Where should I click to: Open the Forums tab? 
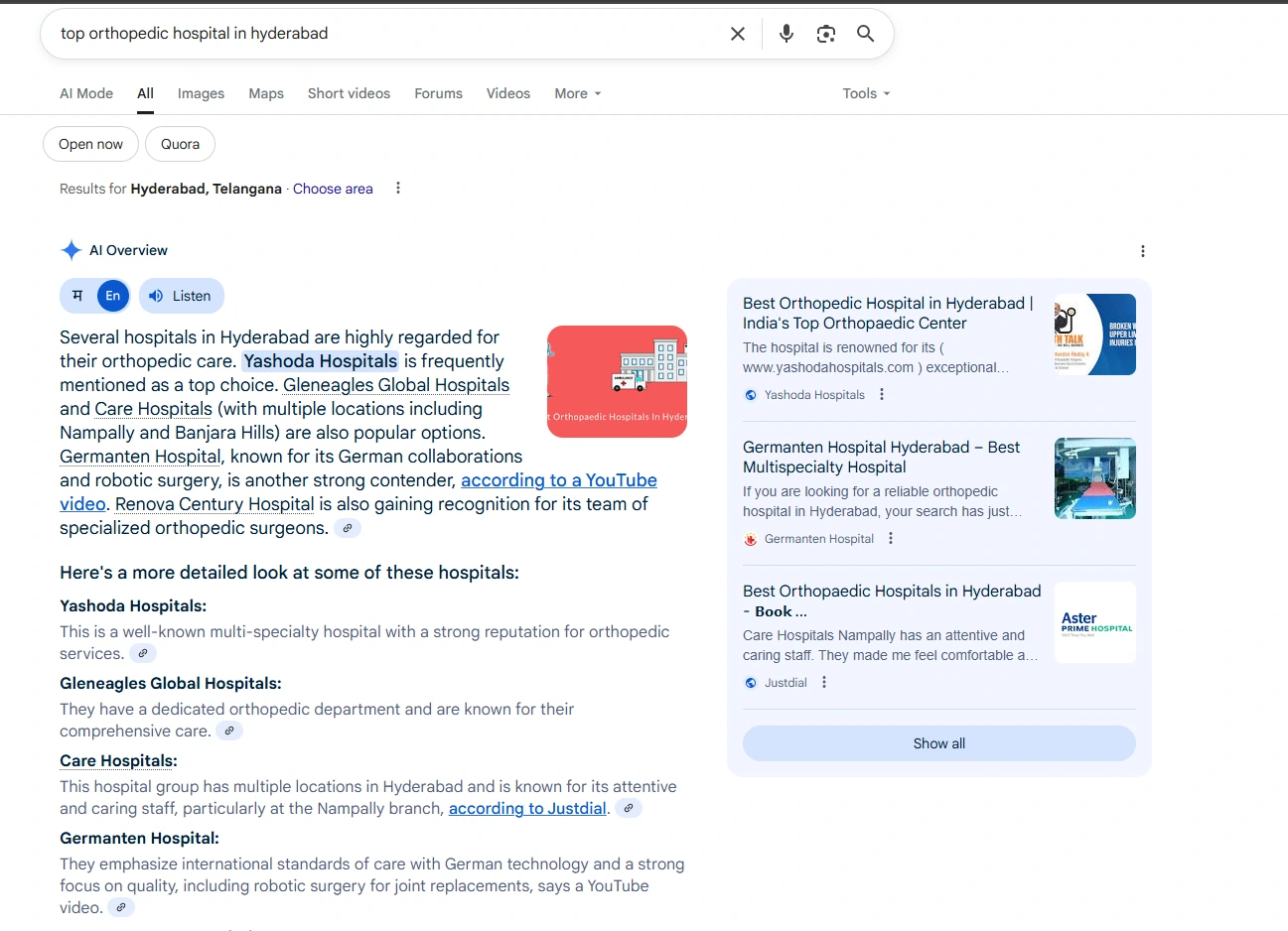pyautogui.click(x=438, y=93)
